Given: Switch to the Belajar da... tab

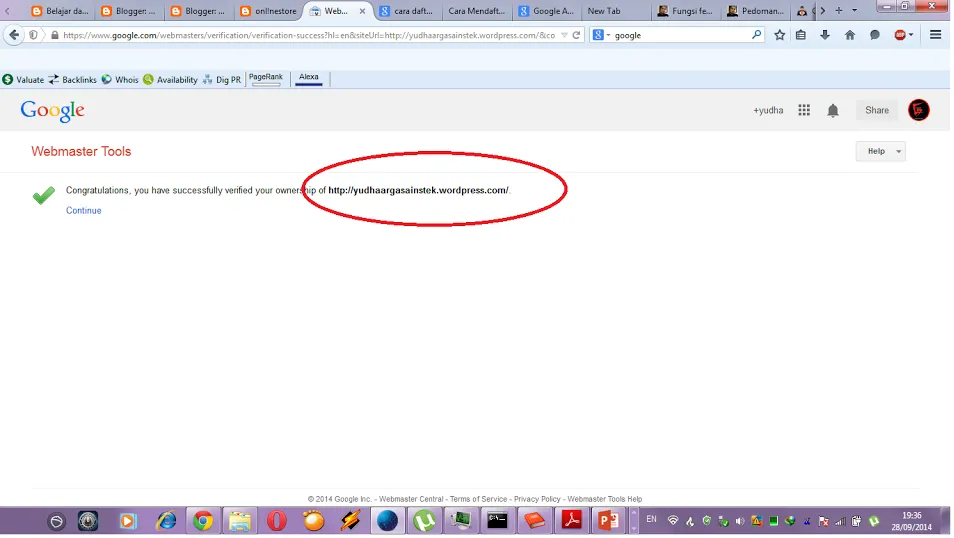Looking at the screenshot, I should click(60, 11).
